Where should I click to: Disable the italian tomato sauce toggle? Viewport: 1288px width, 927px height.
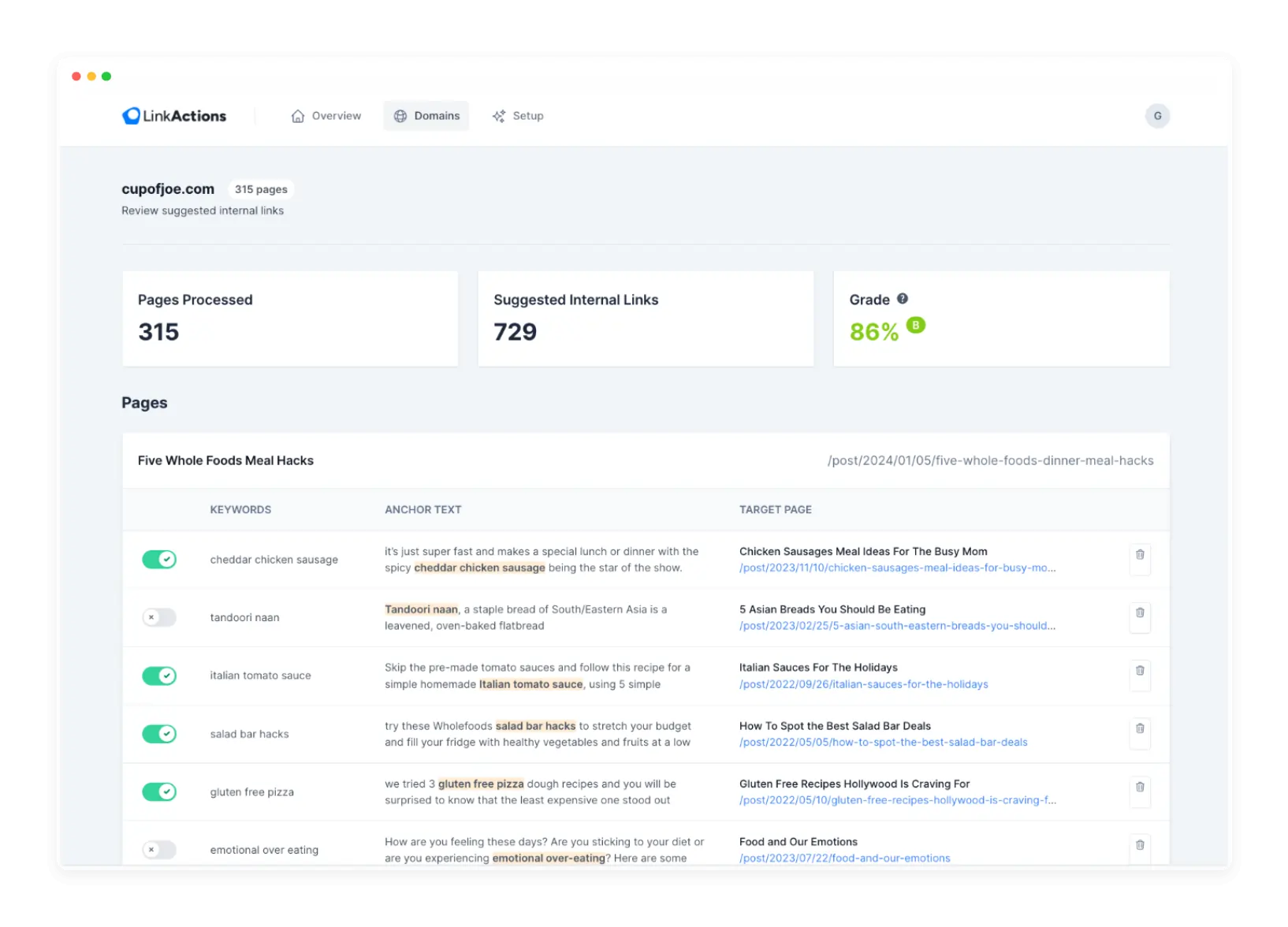(159, 676)
